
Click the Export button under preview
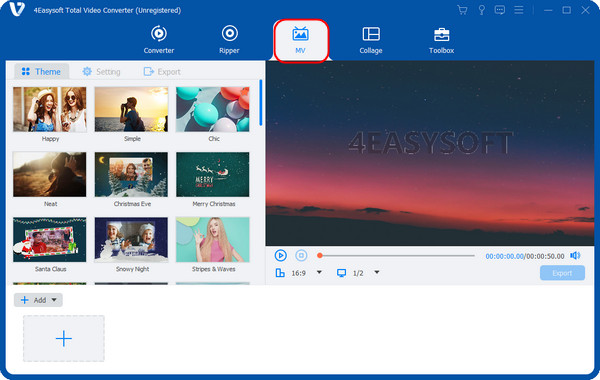562,273
